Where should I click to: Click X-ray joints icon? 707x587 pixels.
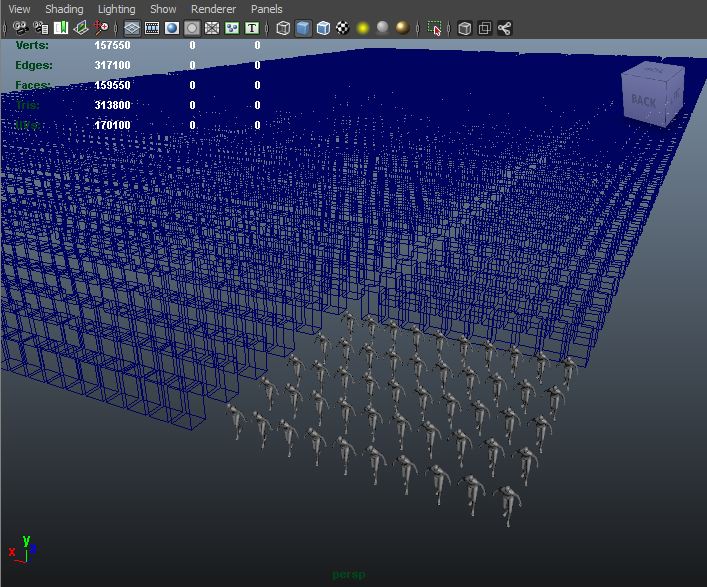click(x=504, y=28)
